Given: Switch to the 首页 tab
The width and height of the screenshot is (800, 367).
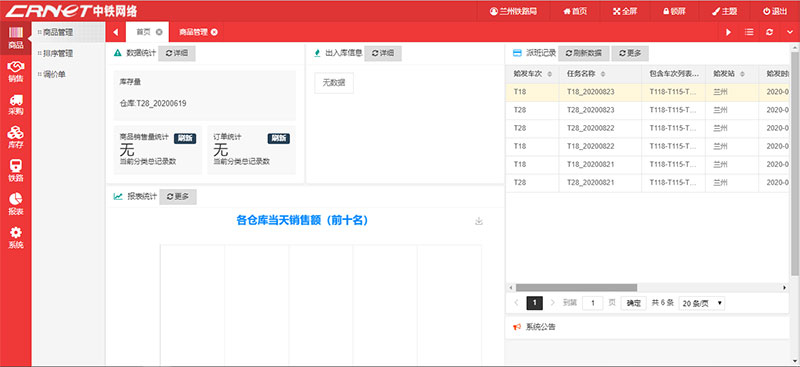Looking at the screenshot, I should point(143,32).
